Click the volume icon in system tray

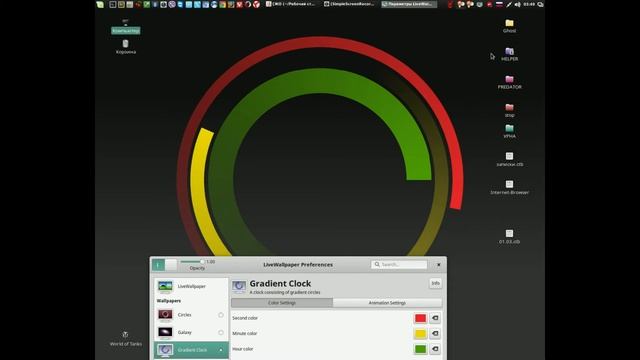(x=518, y=4)
